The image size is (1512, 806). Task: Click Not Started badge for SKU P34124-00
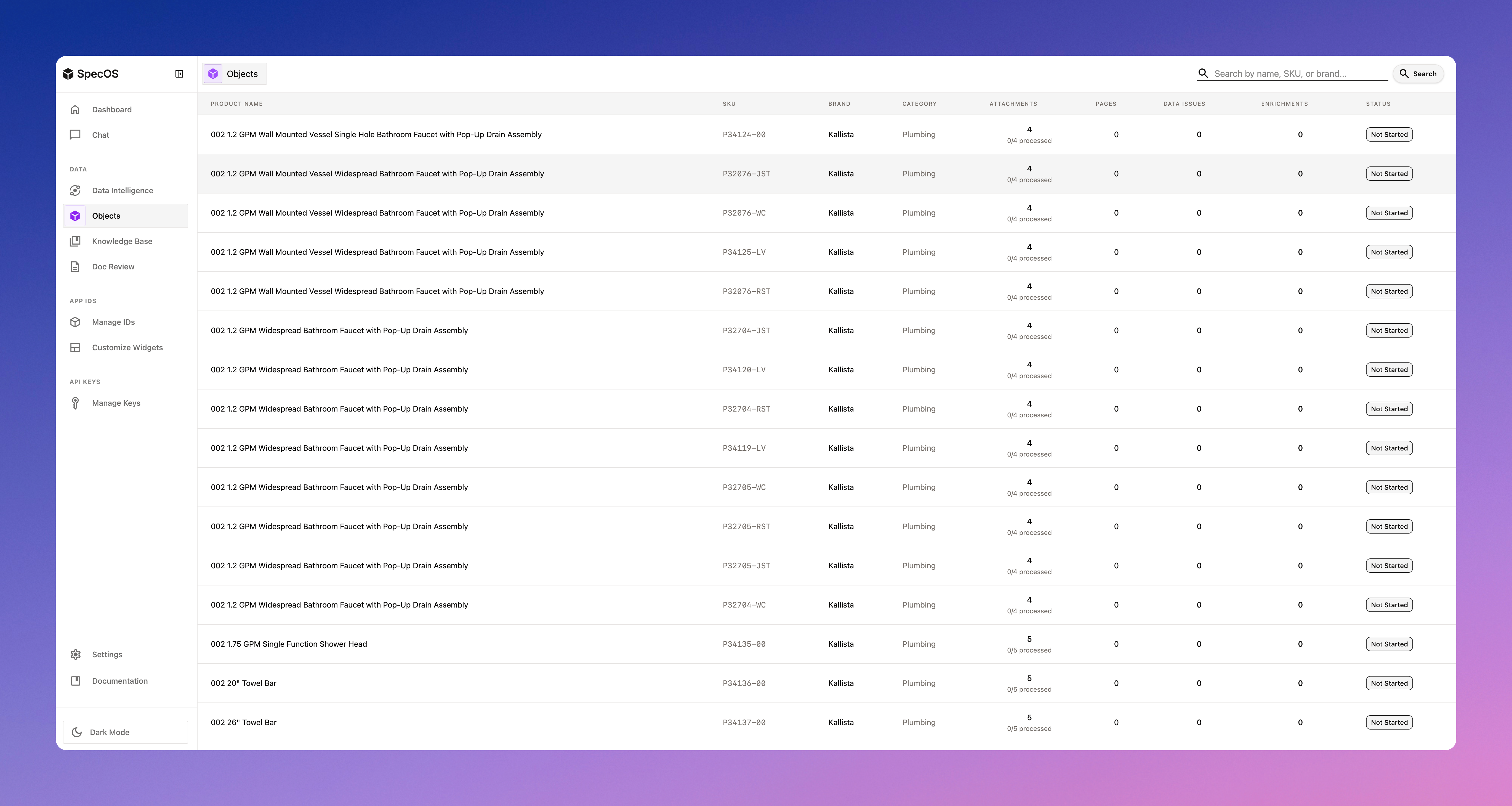(1389, 134)
